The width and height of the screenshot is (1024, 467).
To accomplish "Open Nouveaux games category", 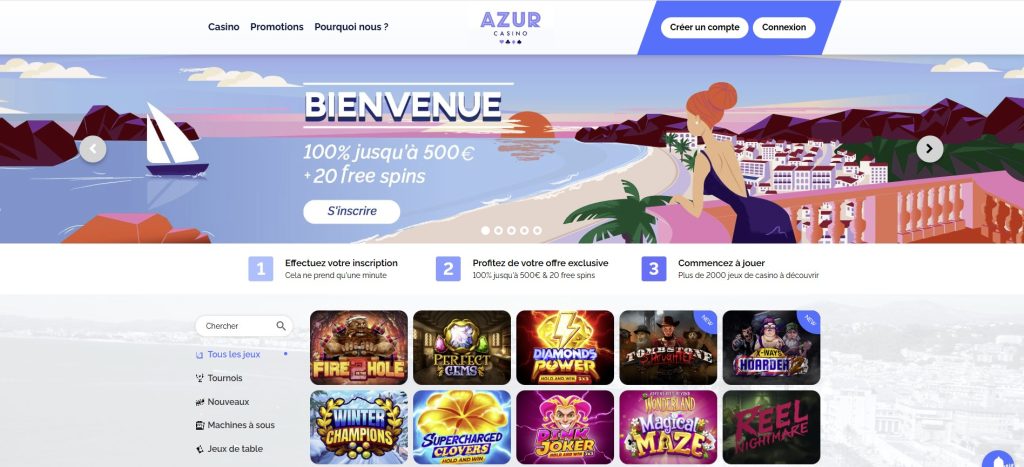I will (223, 402).
